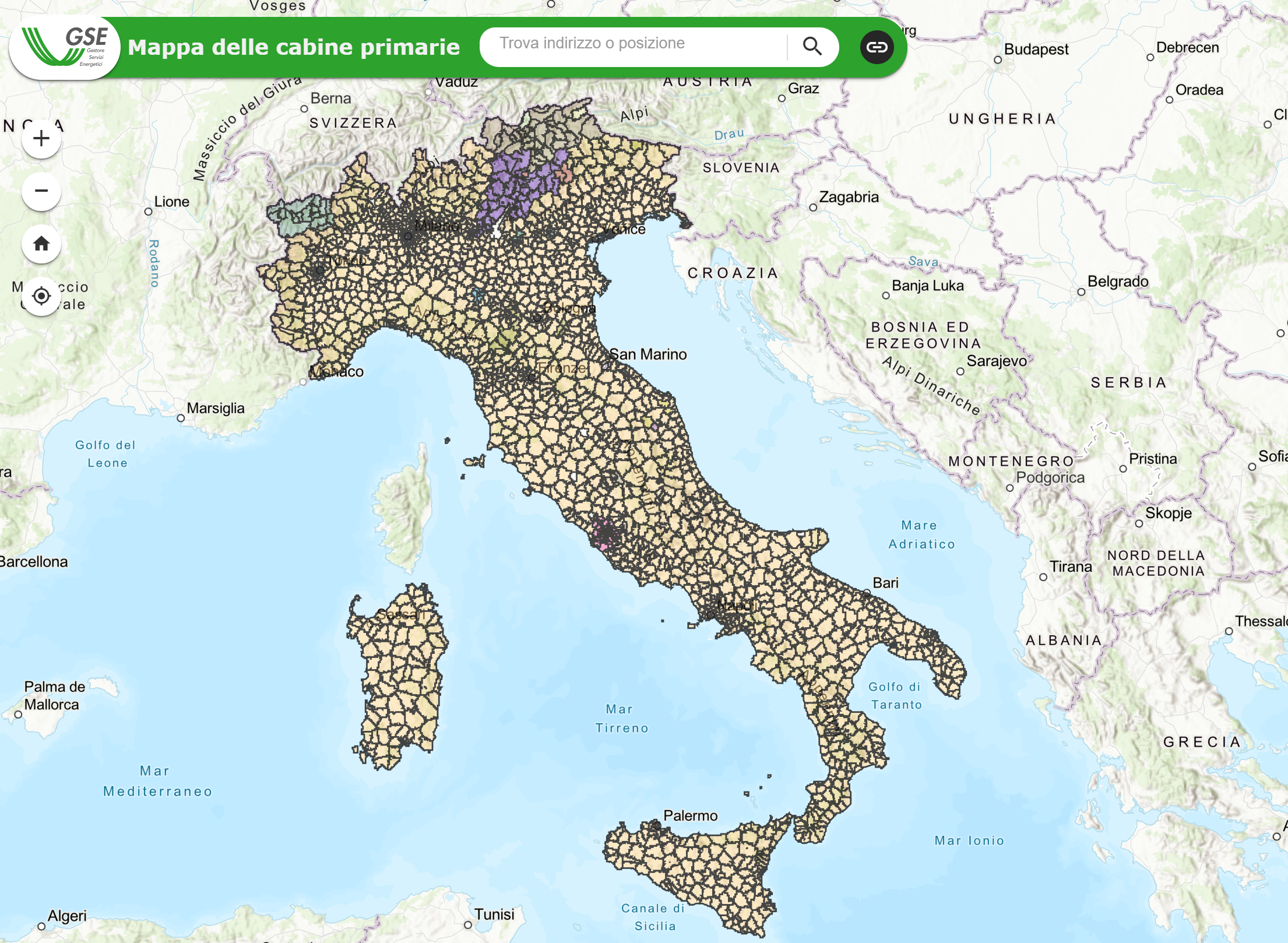Select the city label Palermo on the map
Image resolution: width=1288 pixels, height=943 pixels.
(691, 815)
